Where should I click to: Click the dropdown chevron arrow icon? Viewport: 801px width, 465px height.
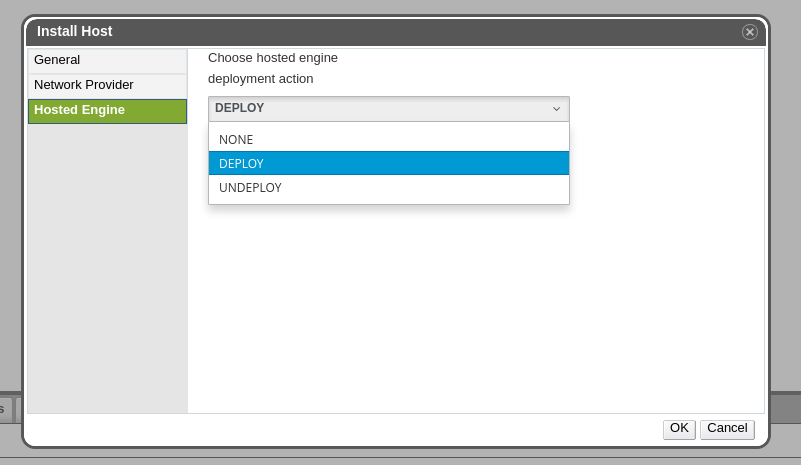(x=557, y=109)
